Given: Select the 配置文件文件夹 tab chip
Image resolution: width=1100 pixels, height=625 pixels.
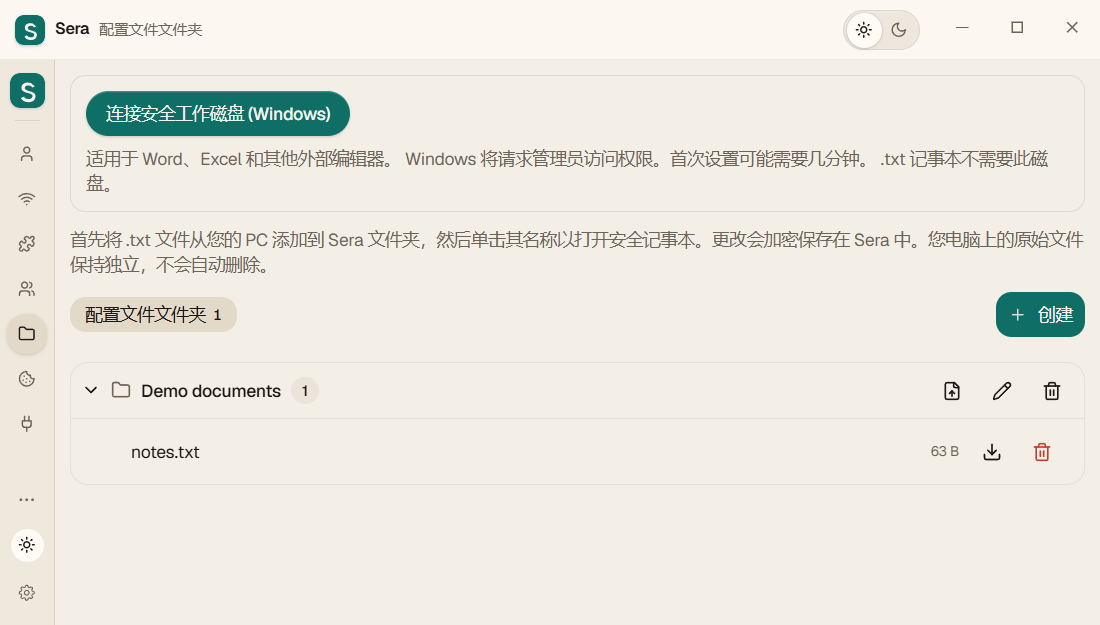Looking at the screenshot, I should pyautogui.click(x=153, y=314).
